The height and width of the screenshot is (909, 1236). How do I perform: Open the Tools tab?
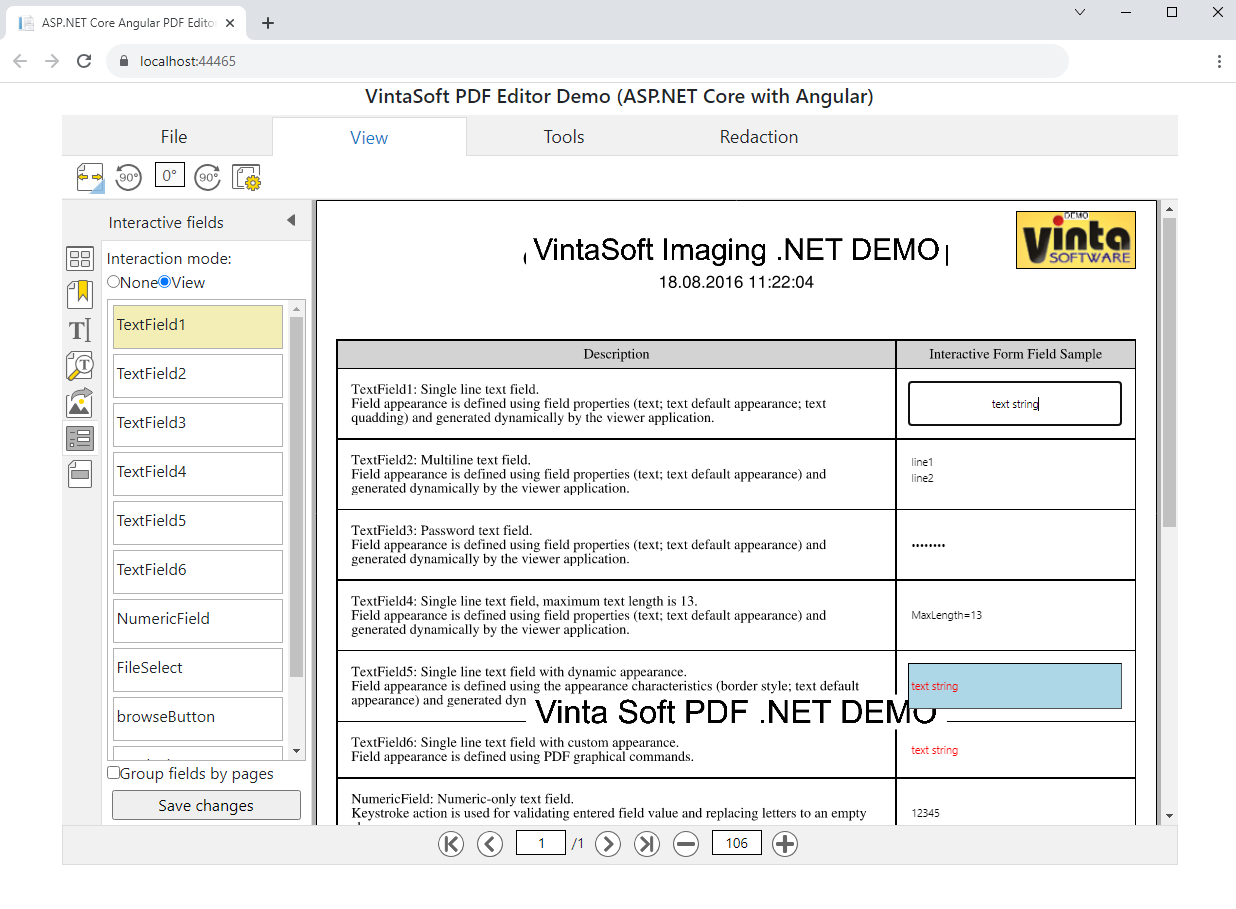tap(564, 137)
